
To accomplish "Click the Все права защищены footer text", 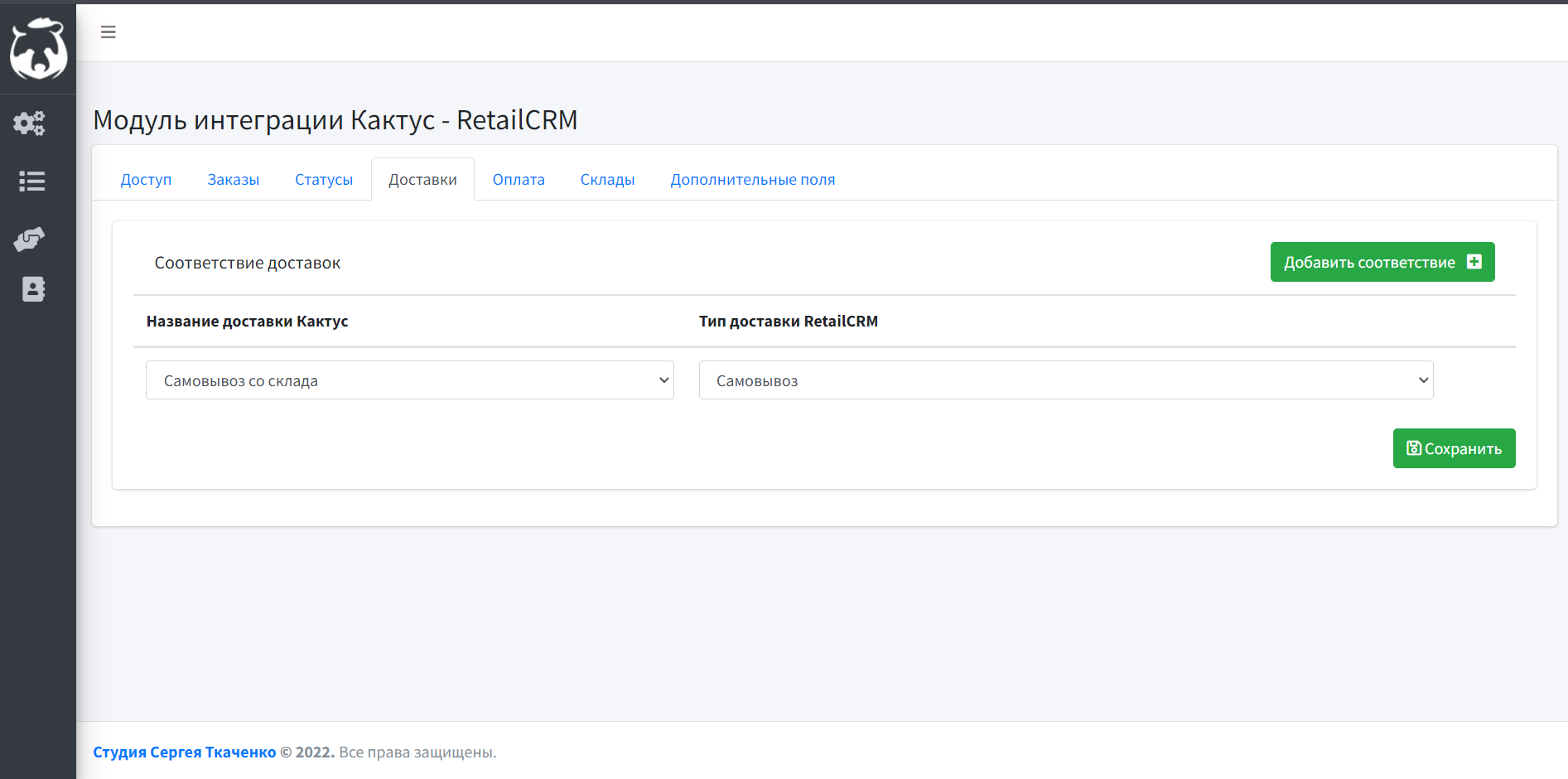I will pos(417,752).
